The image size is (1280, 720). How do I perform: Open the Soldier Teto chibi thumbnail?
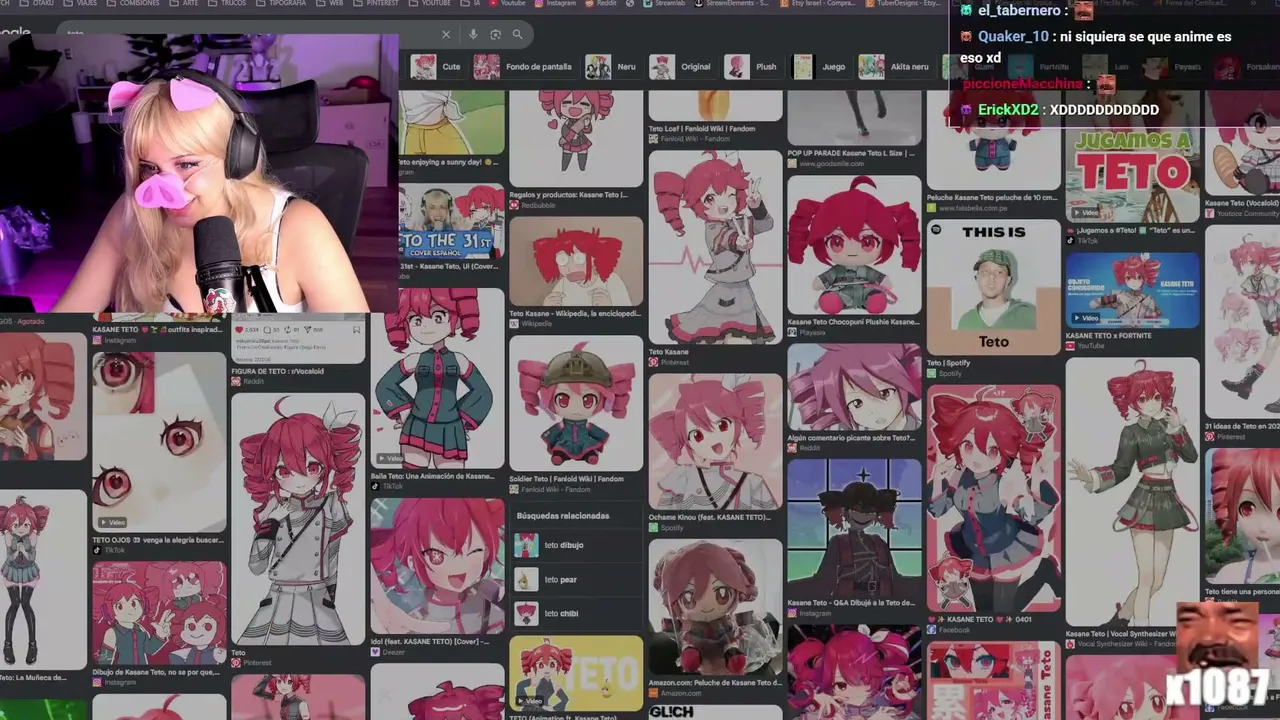coord(576,403)
